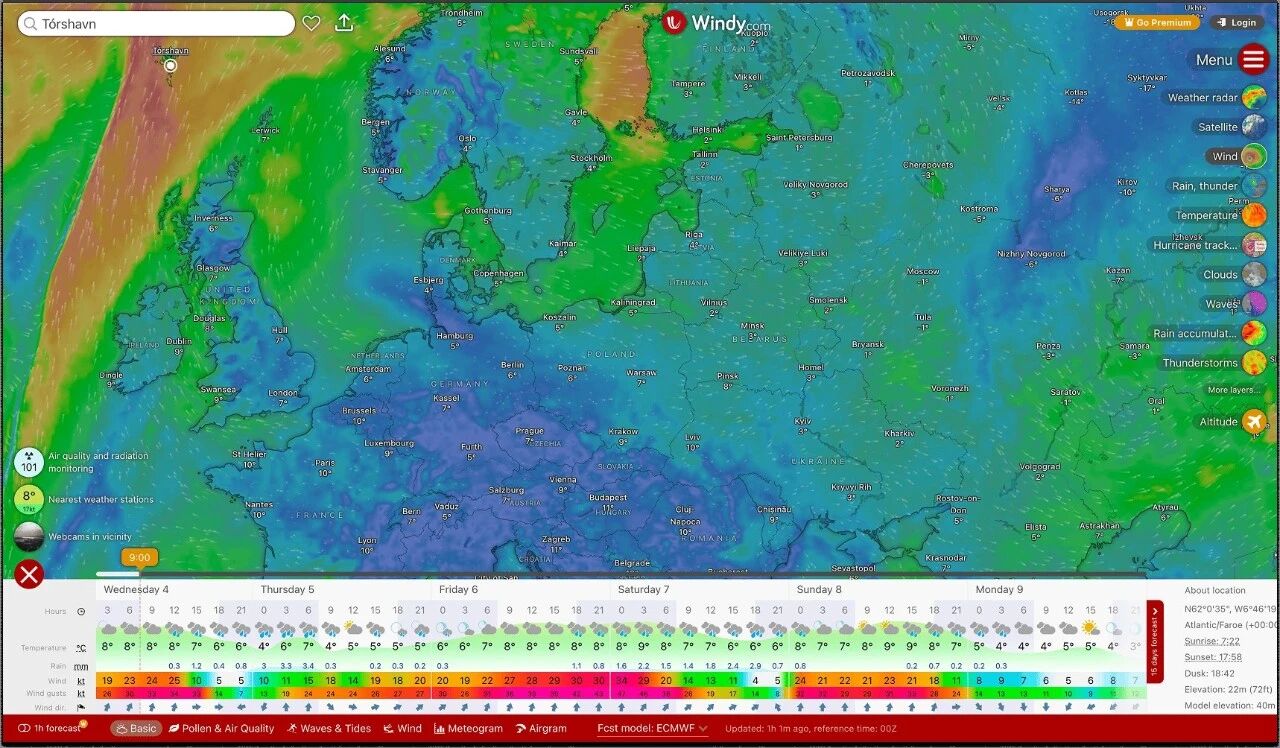Click Stockholm city label on map
The height and width of the screenshot is (748, 1280).
[591, 158]
